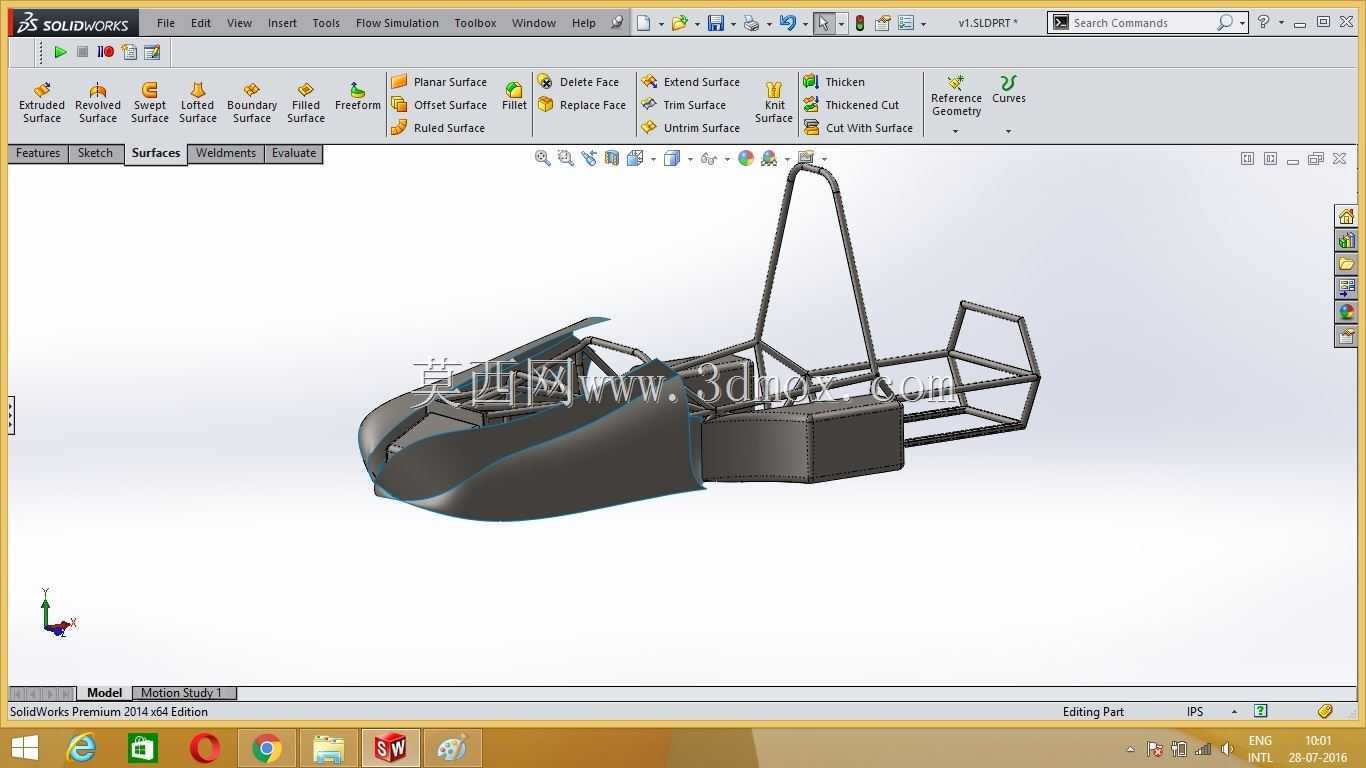
Task: Switch to the Weldments tab
Action: pyautogui.click(x=226, y=153)
